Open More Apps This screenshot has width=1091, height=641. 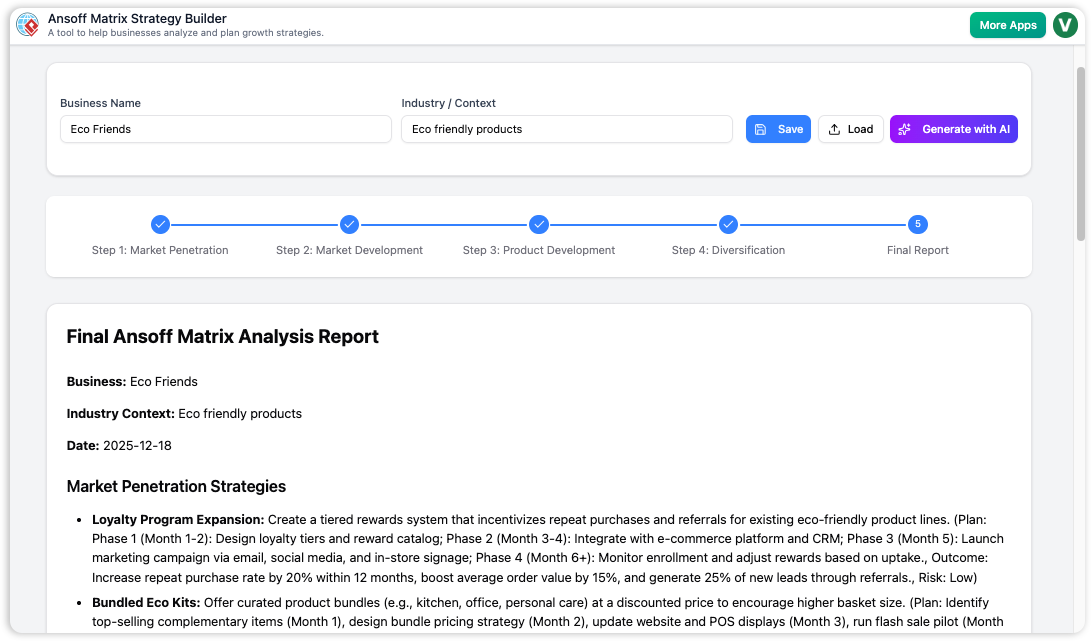(x=1007, y=25)
